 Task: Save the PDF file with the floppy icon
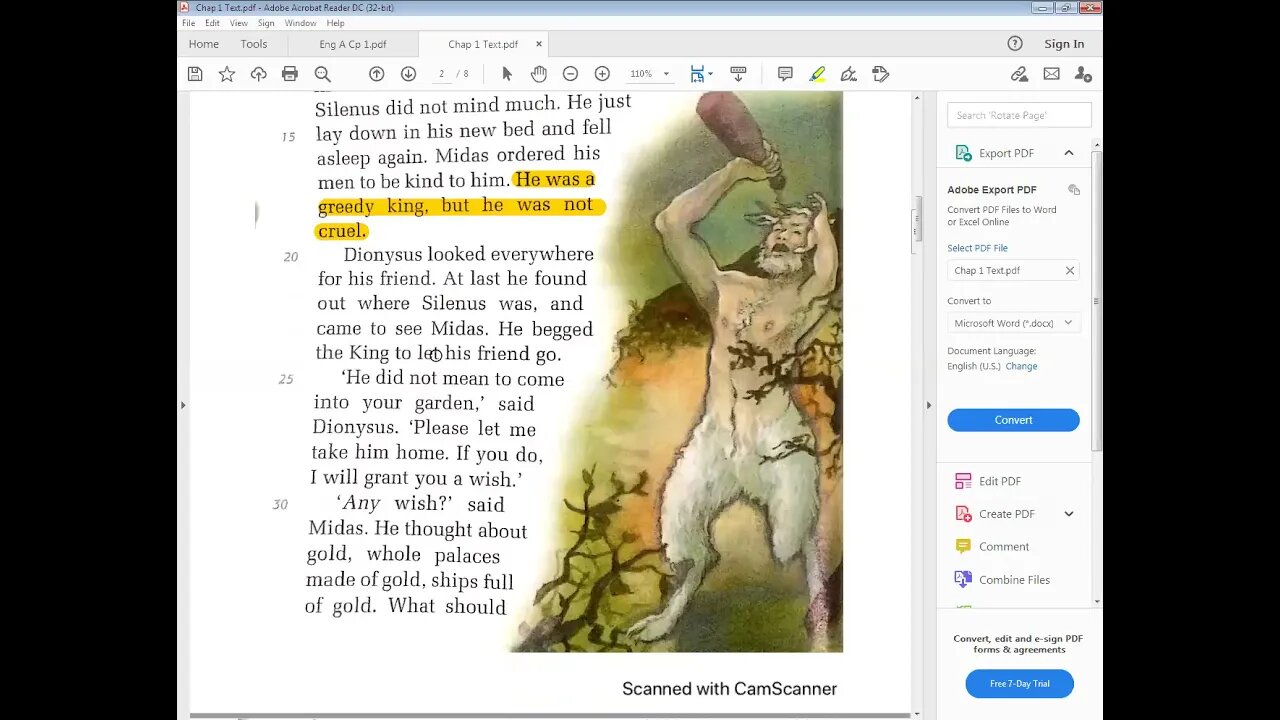pos(195,74)
